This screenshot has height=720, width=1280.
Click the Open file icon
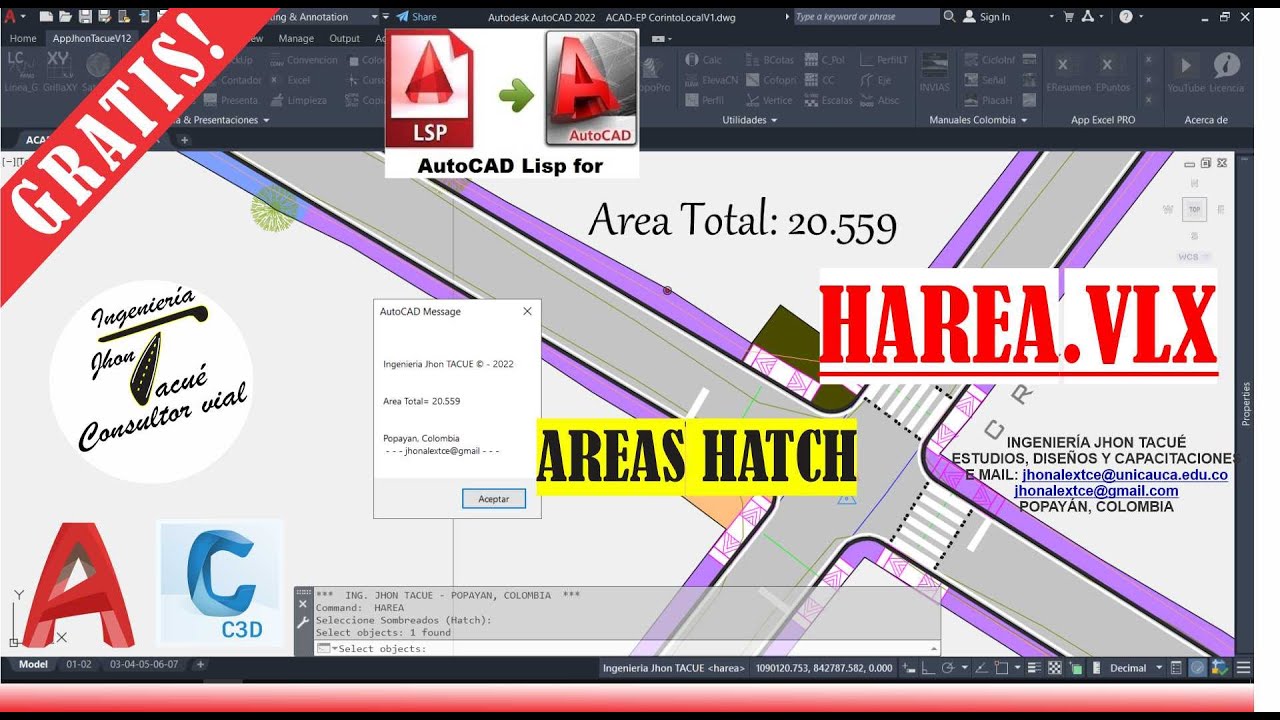click(x=65, y=17)
